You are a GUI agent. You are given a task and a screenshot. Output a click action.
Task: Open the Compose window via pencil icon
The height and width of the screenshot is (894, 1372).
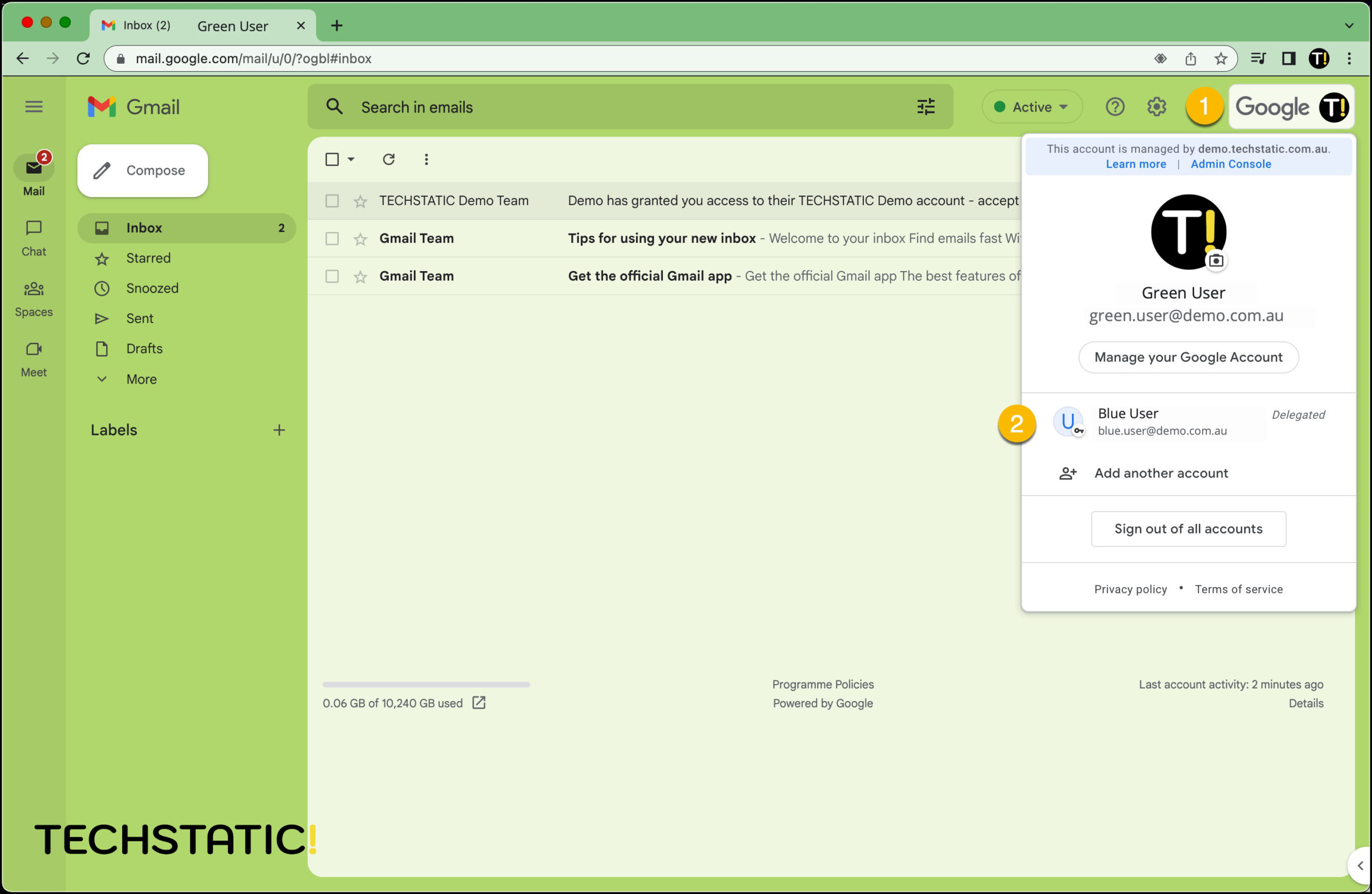[x=142, y=170]
